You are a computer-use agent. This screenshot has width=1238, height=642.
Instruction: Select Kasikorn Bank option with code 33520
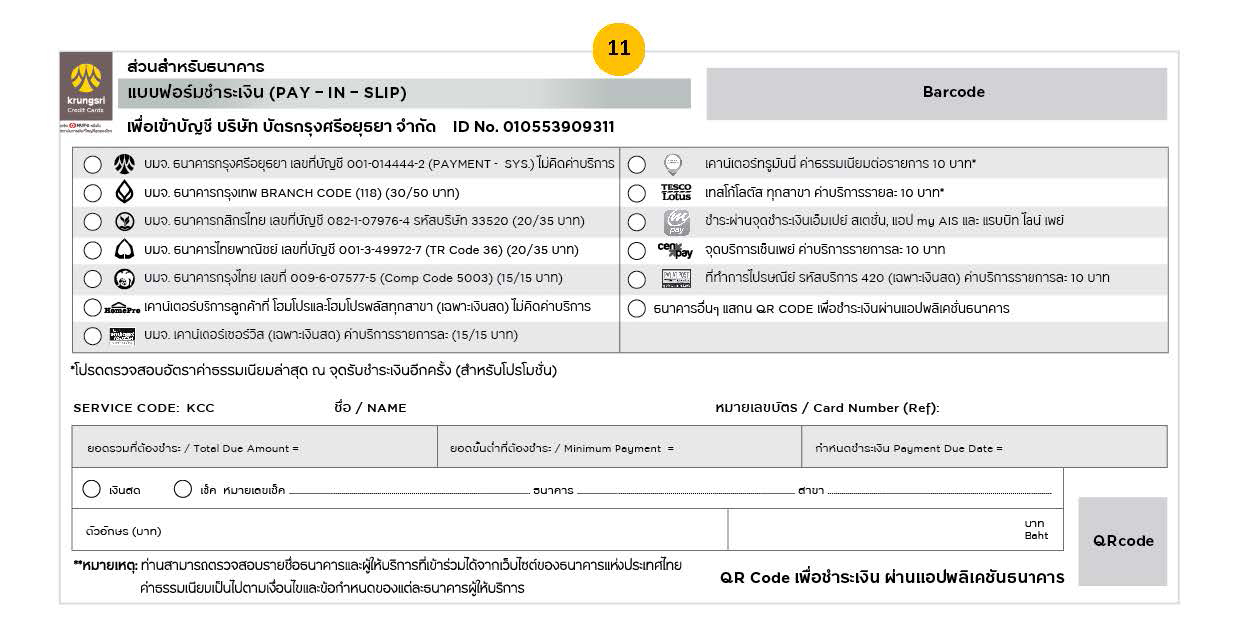(x=92, y=221)
